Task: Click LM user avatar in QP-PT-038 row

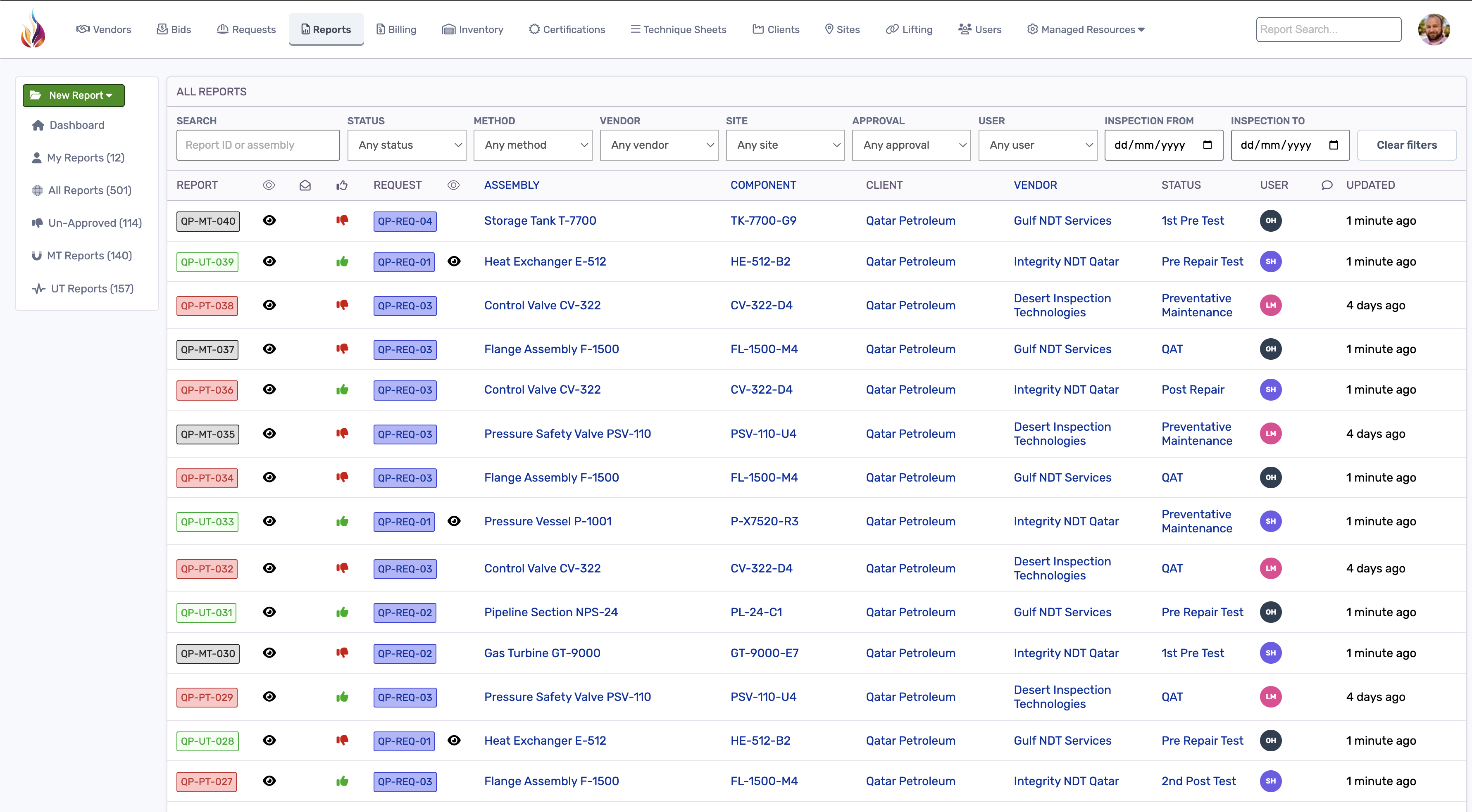Action: [1270, 305]
